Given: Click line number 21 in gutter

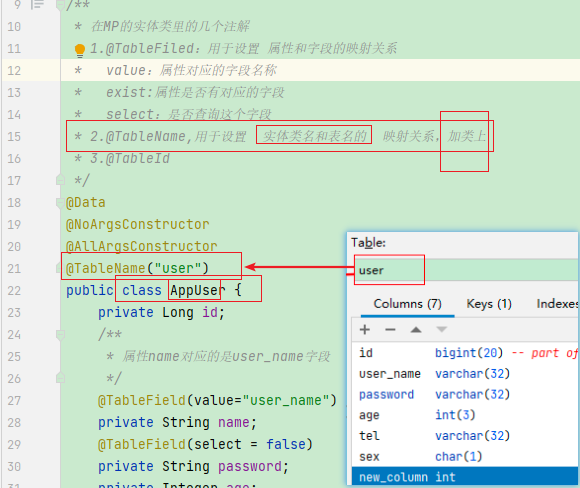Looking at the screenshot, I should [x=14, y=268].
